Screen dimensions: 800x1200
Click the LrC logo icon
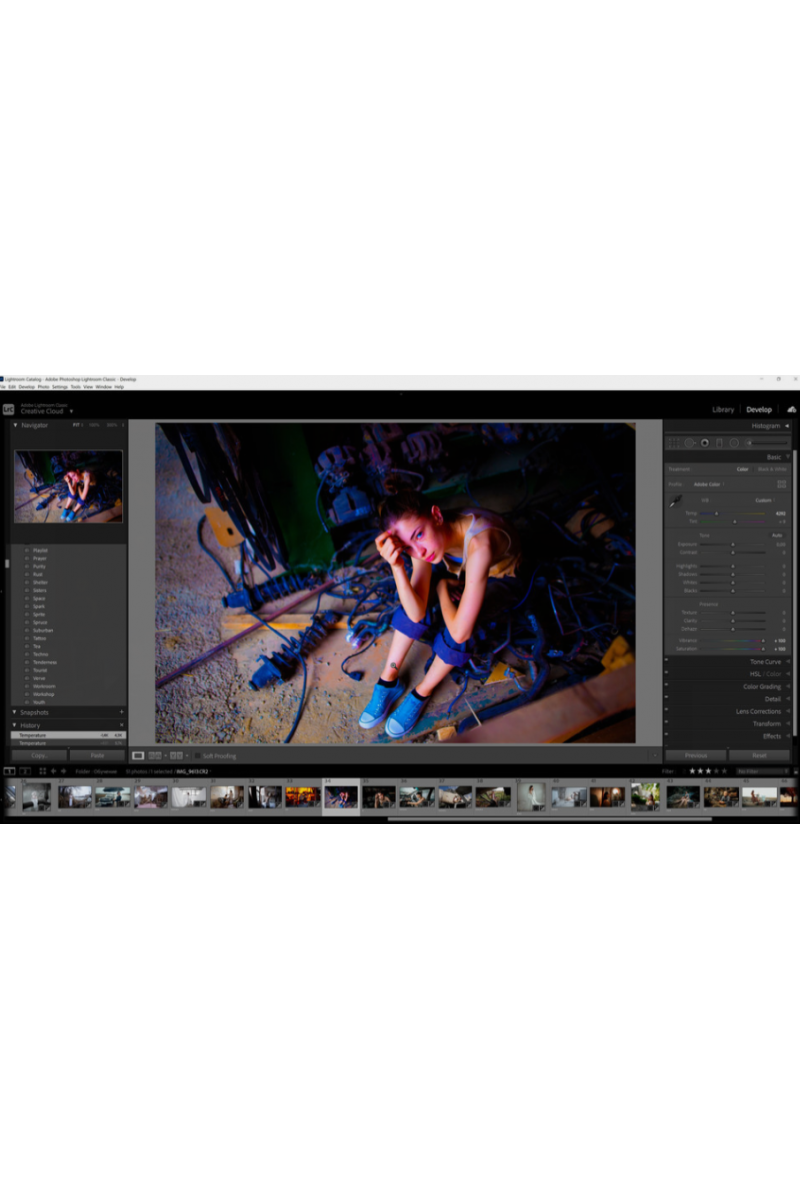coord(8,409)
